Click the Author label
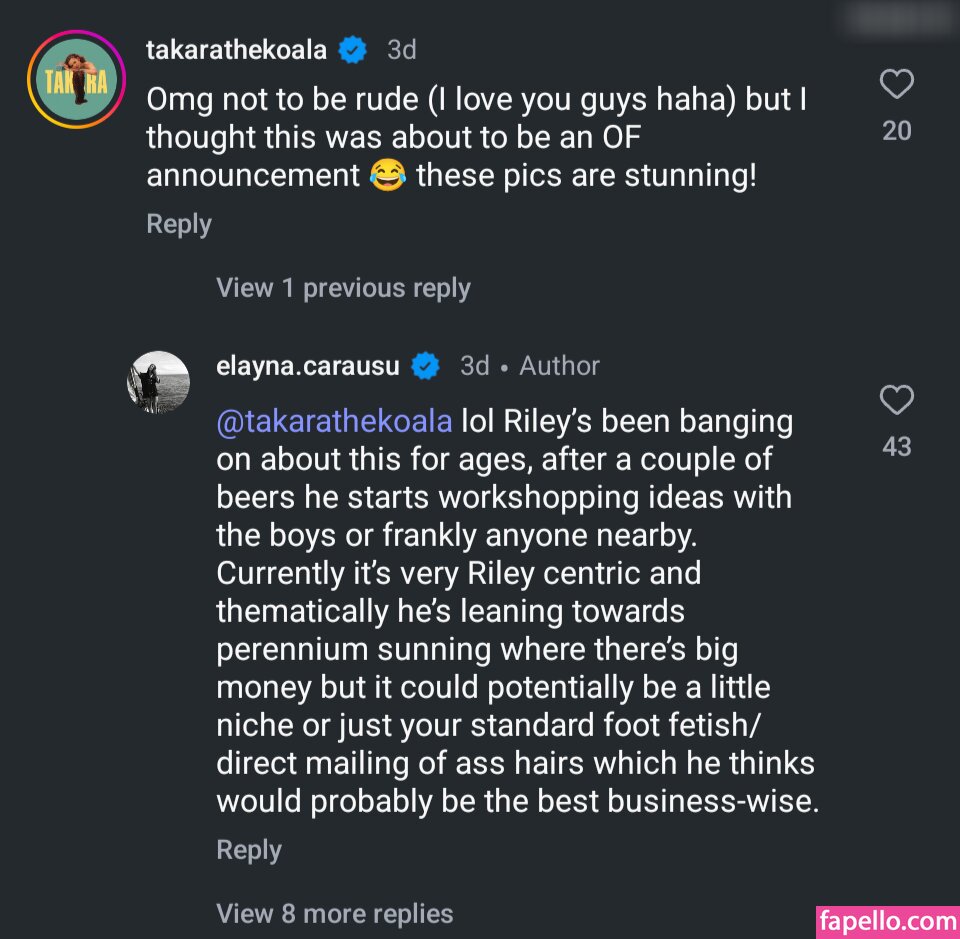Screen dimensions: 960x939 point(559,366)
